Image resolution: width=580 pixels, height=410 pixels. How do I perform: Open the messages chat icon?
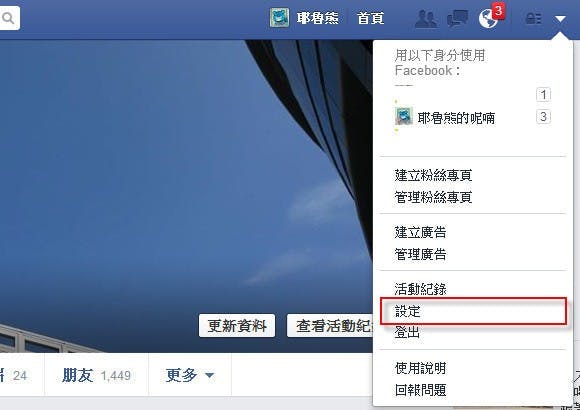(458, 18)
